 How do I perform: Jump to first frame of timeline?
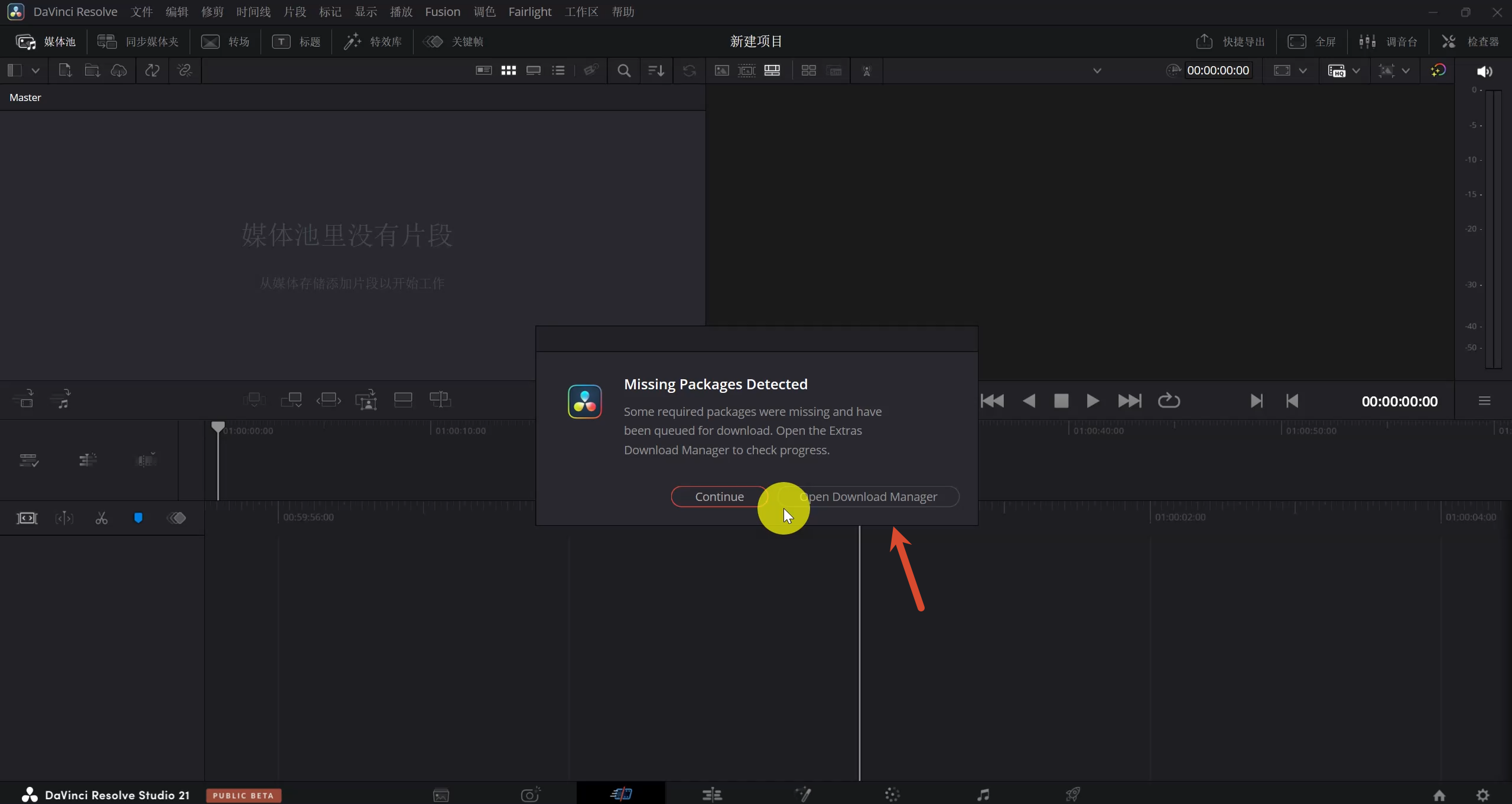(992, 401)
